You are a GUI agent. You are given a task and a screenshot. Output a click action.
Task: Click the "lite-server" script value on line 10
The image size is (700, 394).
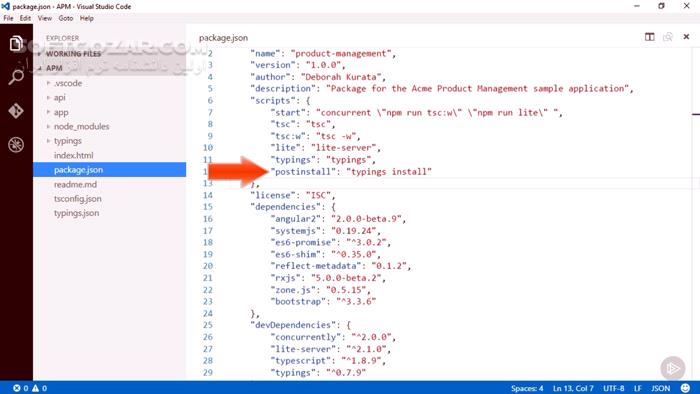[x=344, y=148]
